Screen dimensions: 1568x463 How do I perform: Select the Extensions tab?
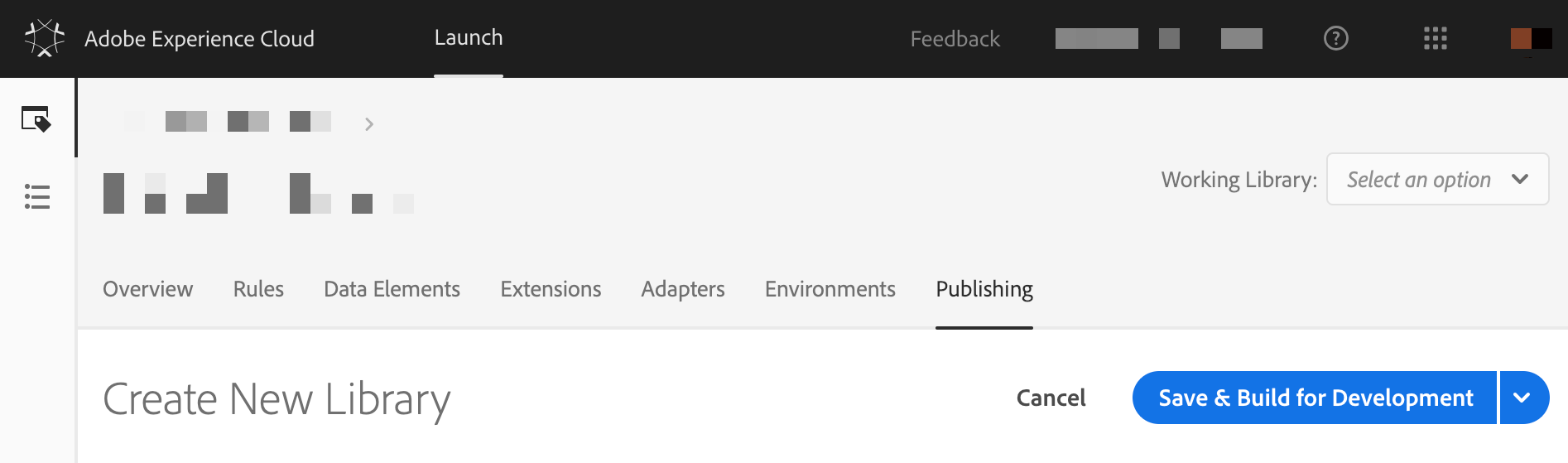point(551,289)
